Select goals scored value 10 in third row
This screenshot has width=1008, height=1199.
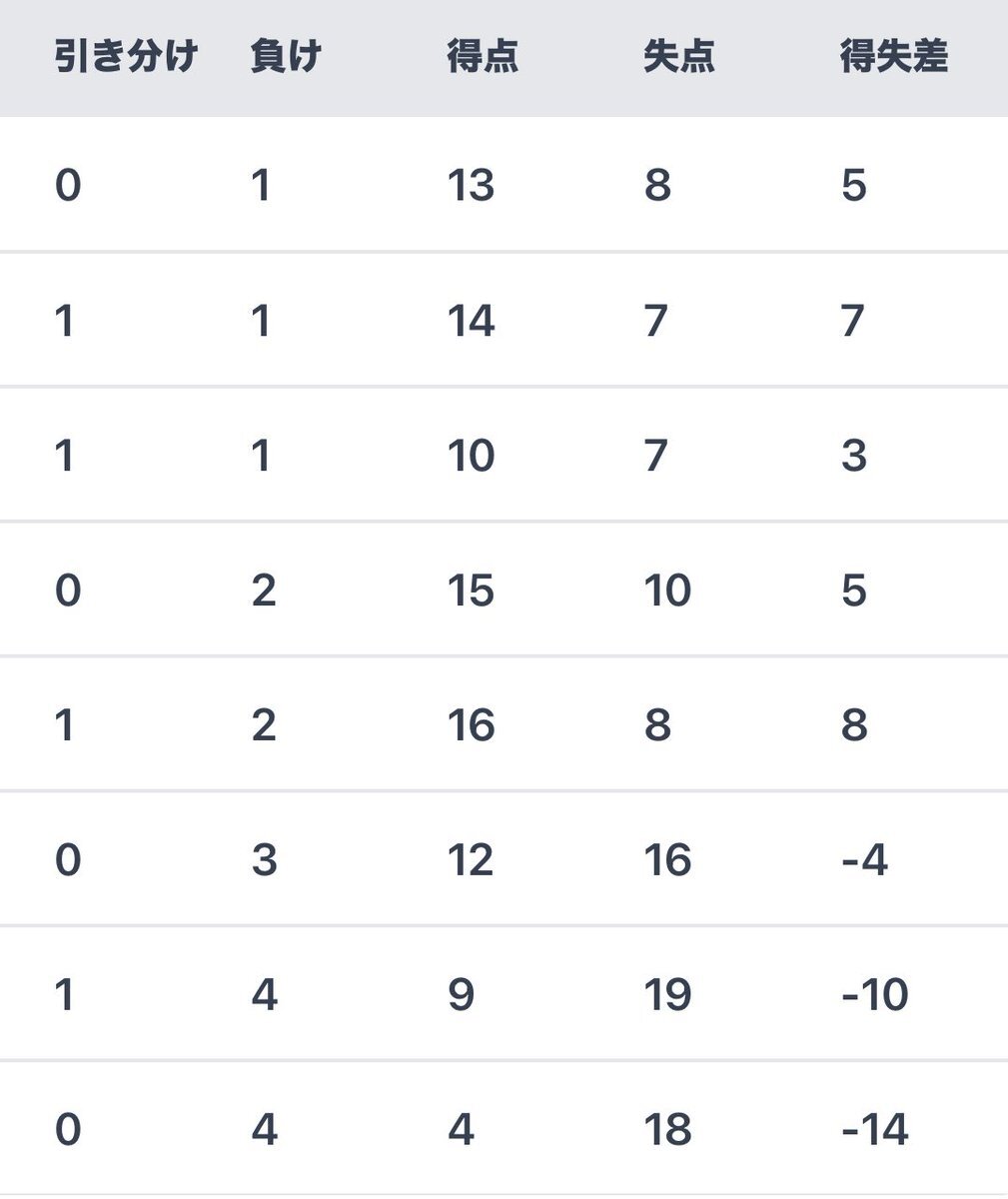pyautogui.click(x=471, y=456)
